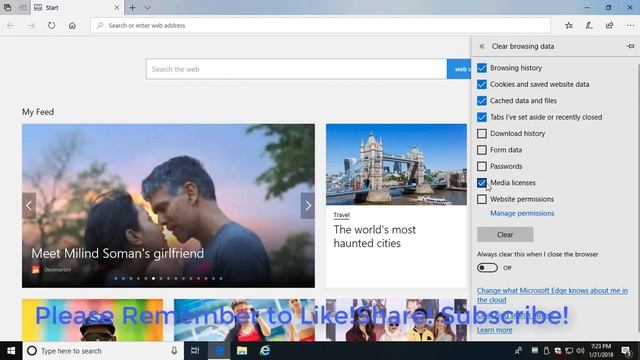640x360 pixels.
Task: Pin the Clear browsing data pane
Action: pyautogui.click(x=630, y=46)
